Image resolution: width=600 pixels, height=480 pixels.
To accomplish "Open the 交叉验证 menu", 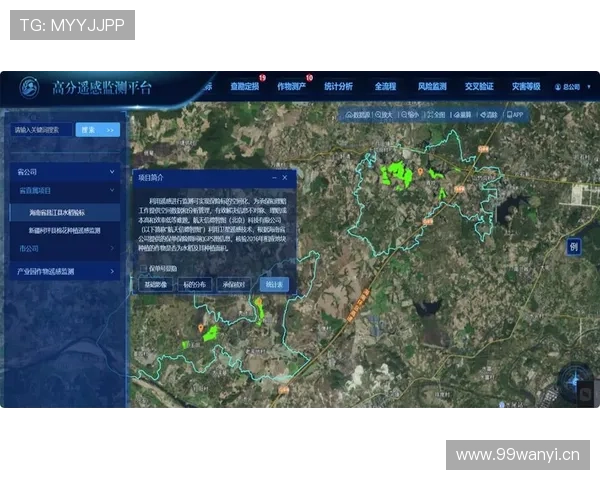I will click(479, 87).
